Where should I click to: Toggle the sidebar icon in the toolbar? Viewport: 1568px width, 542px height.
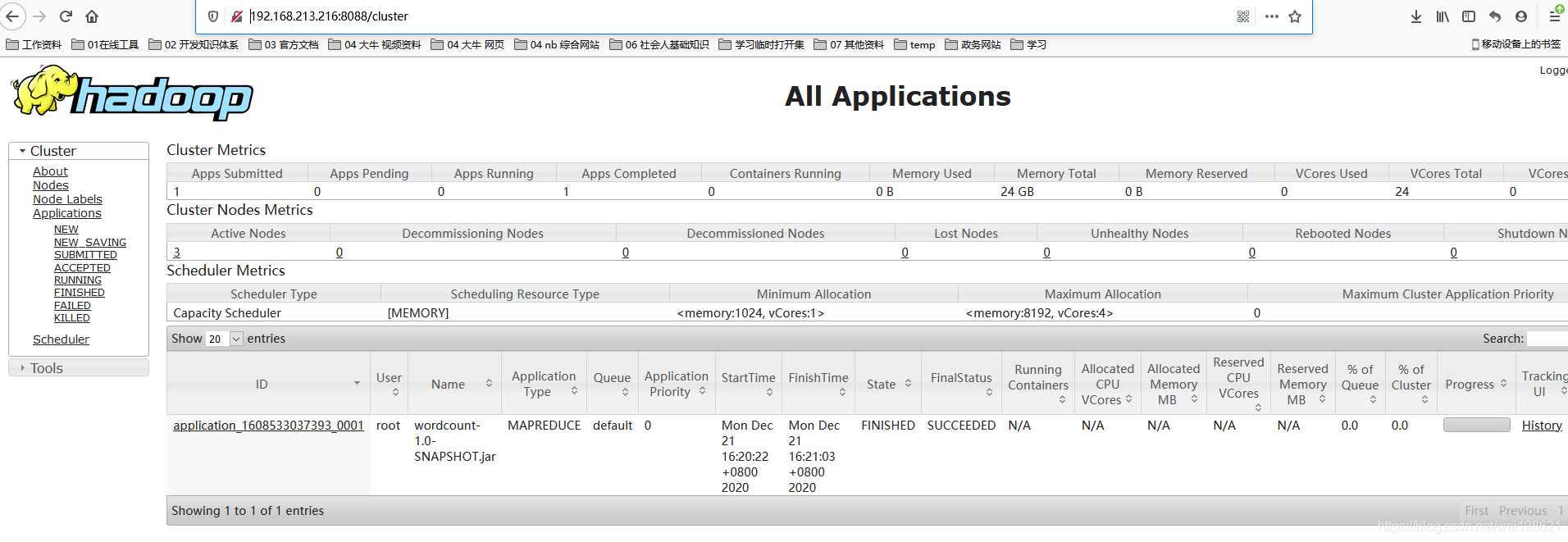point(1469,16)
